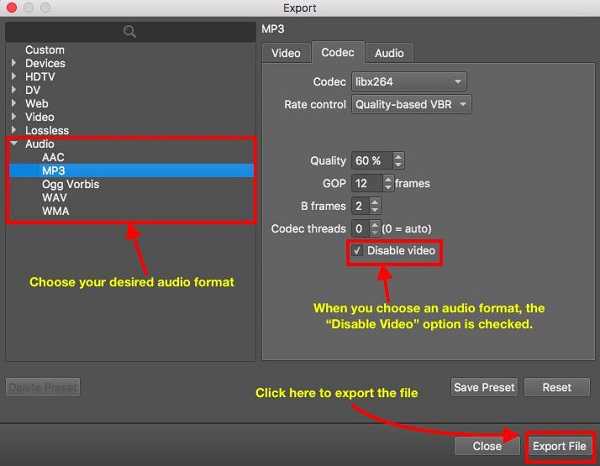The width and height of the screenshot is (600, 466).
Task: Click the Reset button
Action: [x=557, y=387]
